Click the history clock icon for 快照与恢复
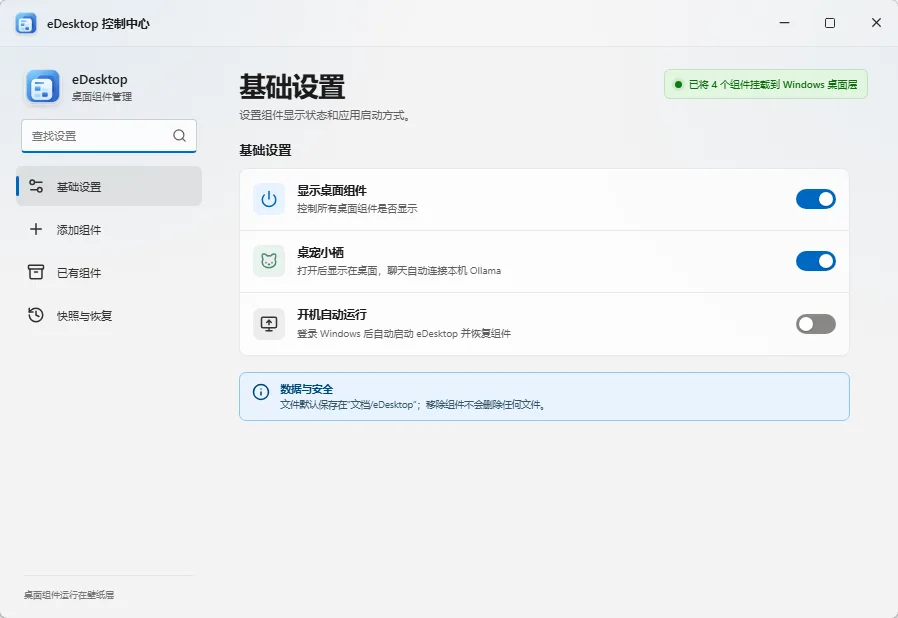Viewport: 898px width, 618px height. click(36, 315)
